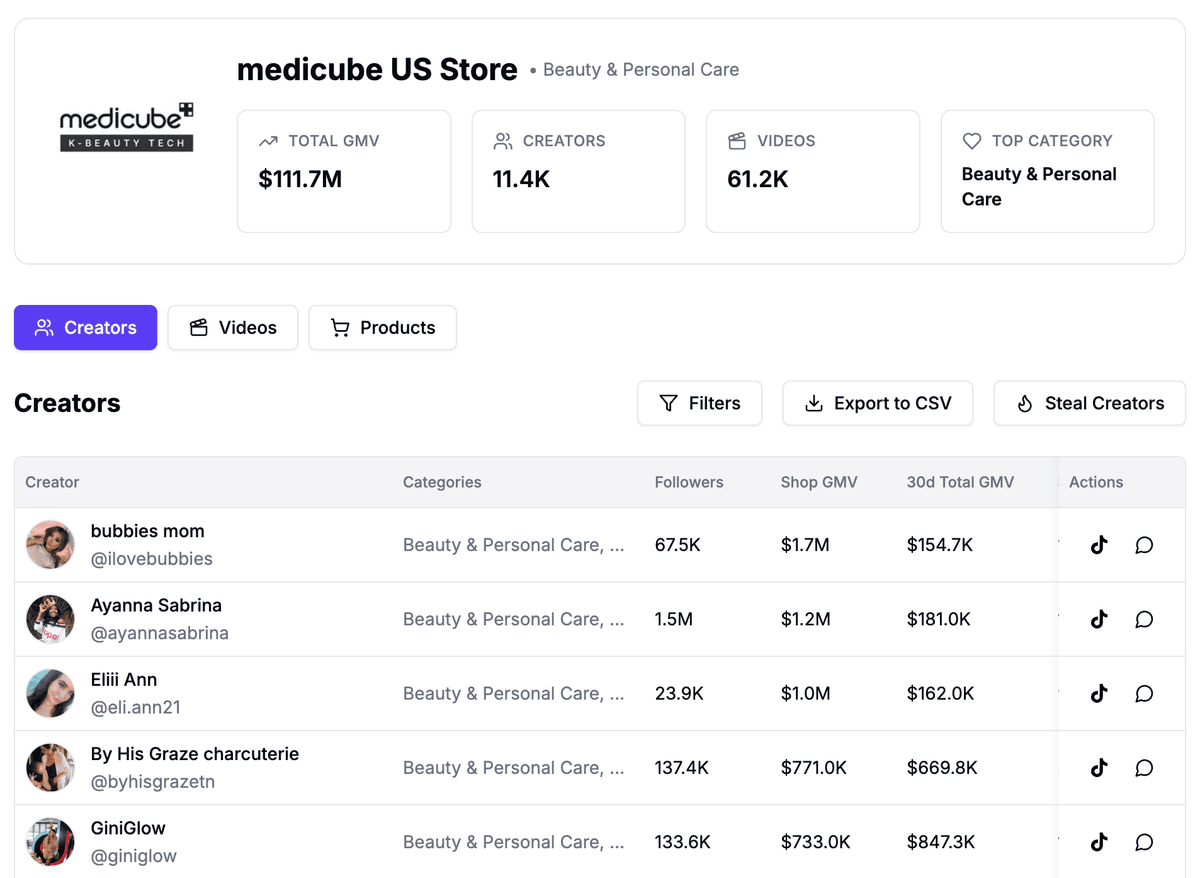The width and height of the screenshot is (1200, 878).
Task: Switch to the Videos tab
Action: [x=233, y=327]
